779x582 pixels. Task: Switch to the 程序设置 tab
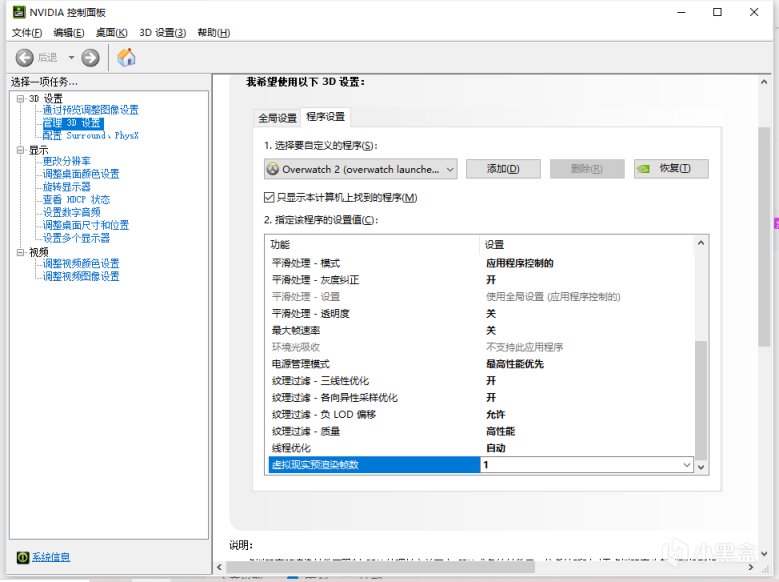pyautogui.click(x=325, y=116)
